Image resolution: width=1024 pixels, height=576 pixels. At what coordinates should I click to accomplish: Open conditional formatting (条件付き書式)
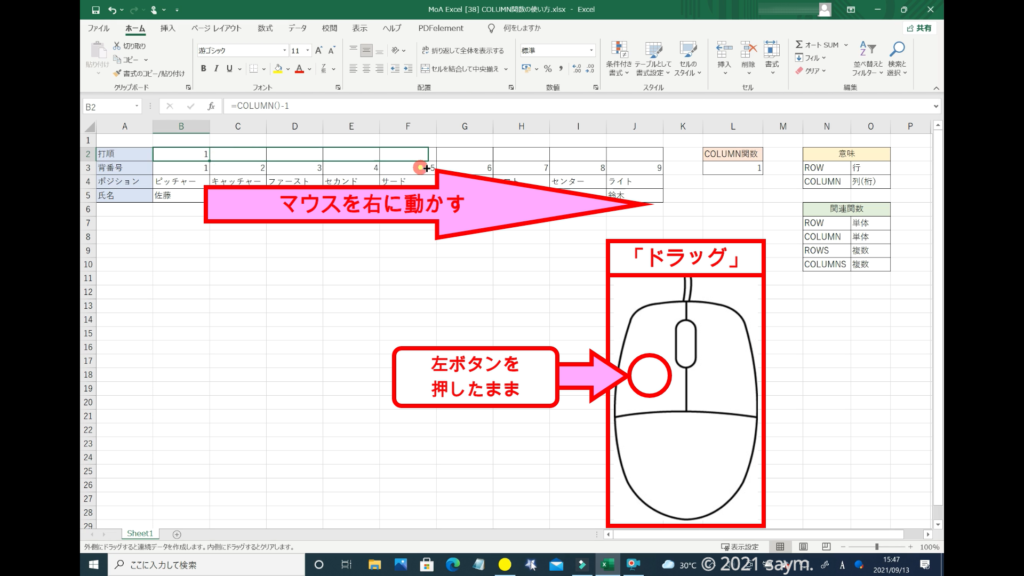pyautogui.click(x=619, y=56)
